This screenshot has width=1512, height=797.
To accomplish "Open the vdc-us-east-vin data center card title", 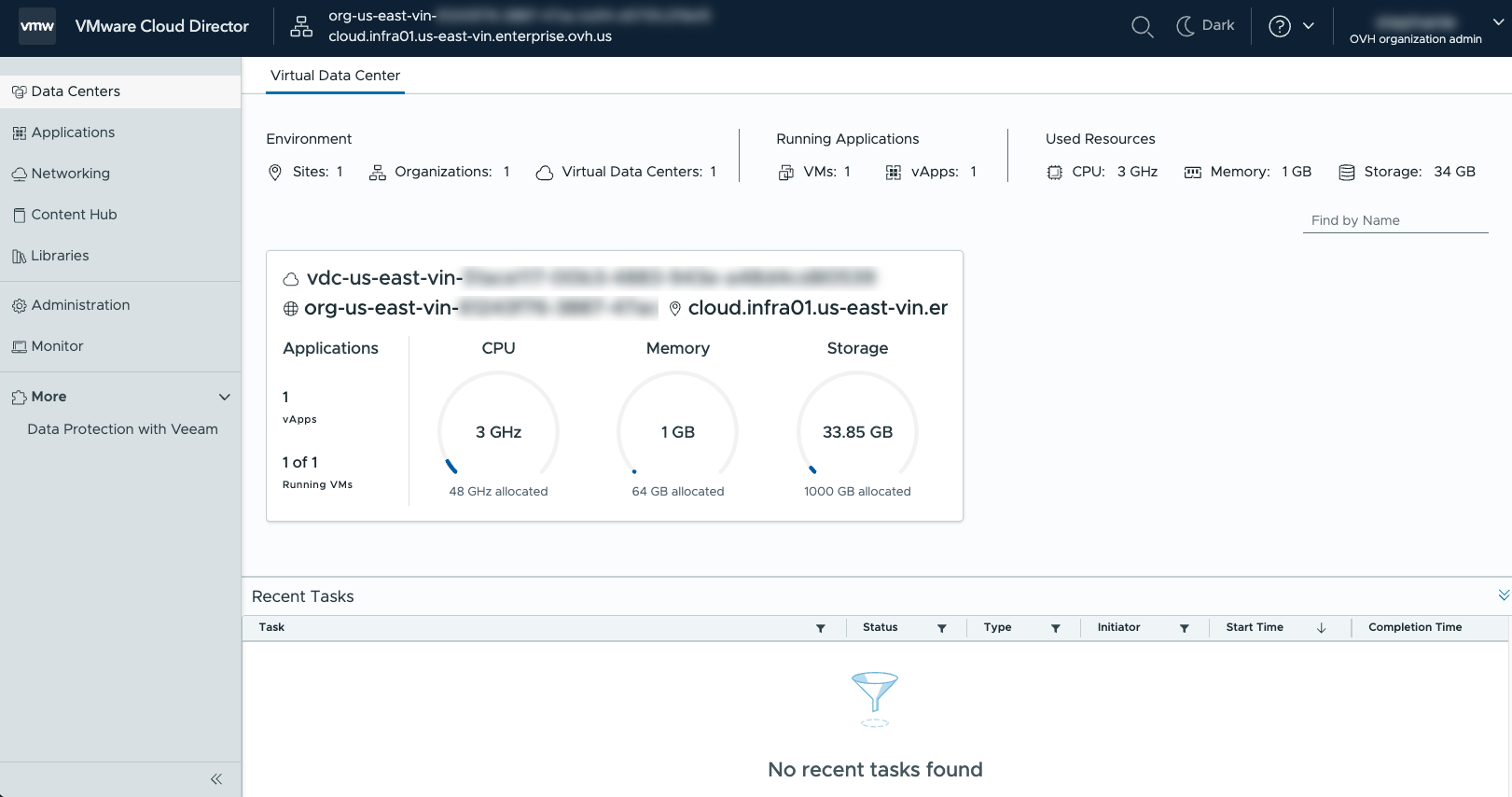I will 591,278.
